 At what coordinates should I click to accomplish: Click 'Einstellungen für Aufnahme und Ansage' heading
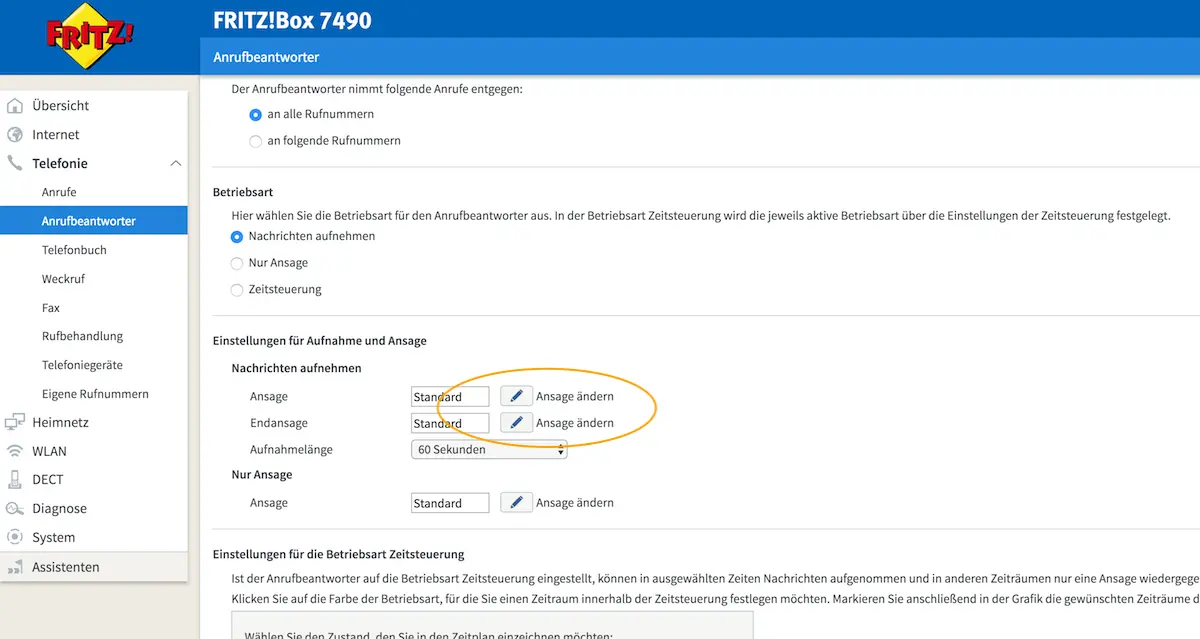point(320,341)
